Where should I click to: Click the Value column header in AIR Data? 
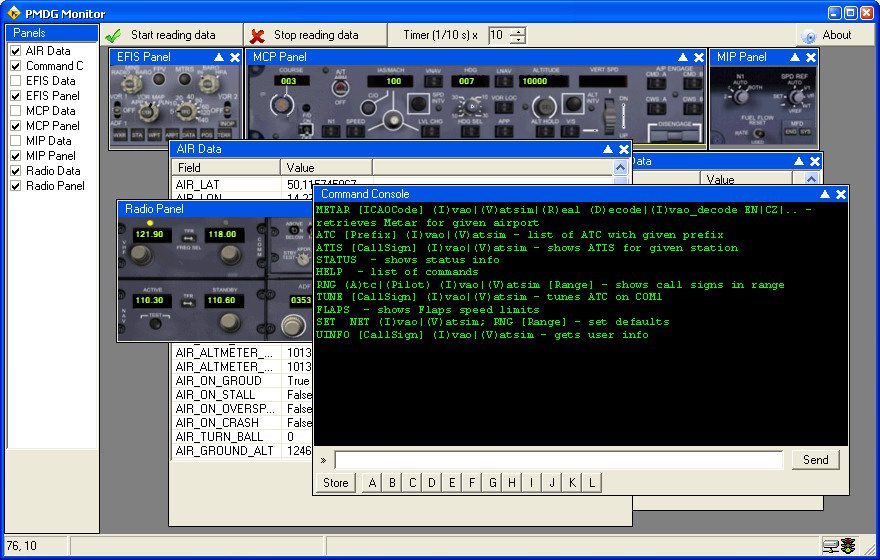326,168
